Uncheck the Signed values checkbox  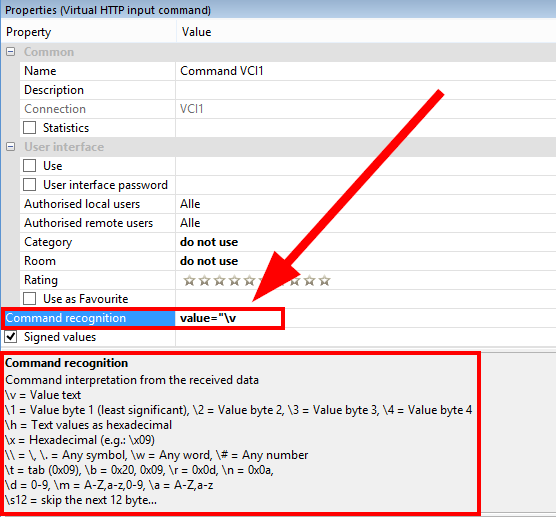11,337
